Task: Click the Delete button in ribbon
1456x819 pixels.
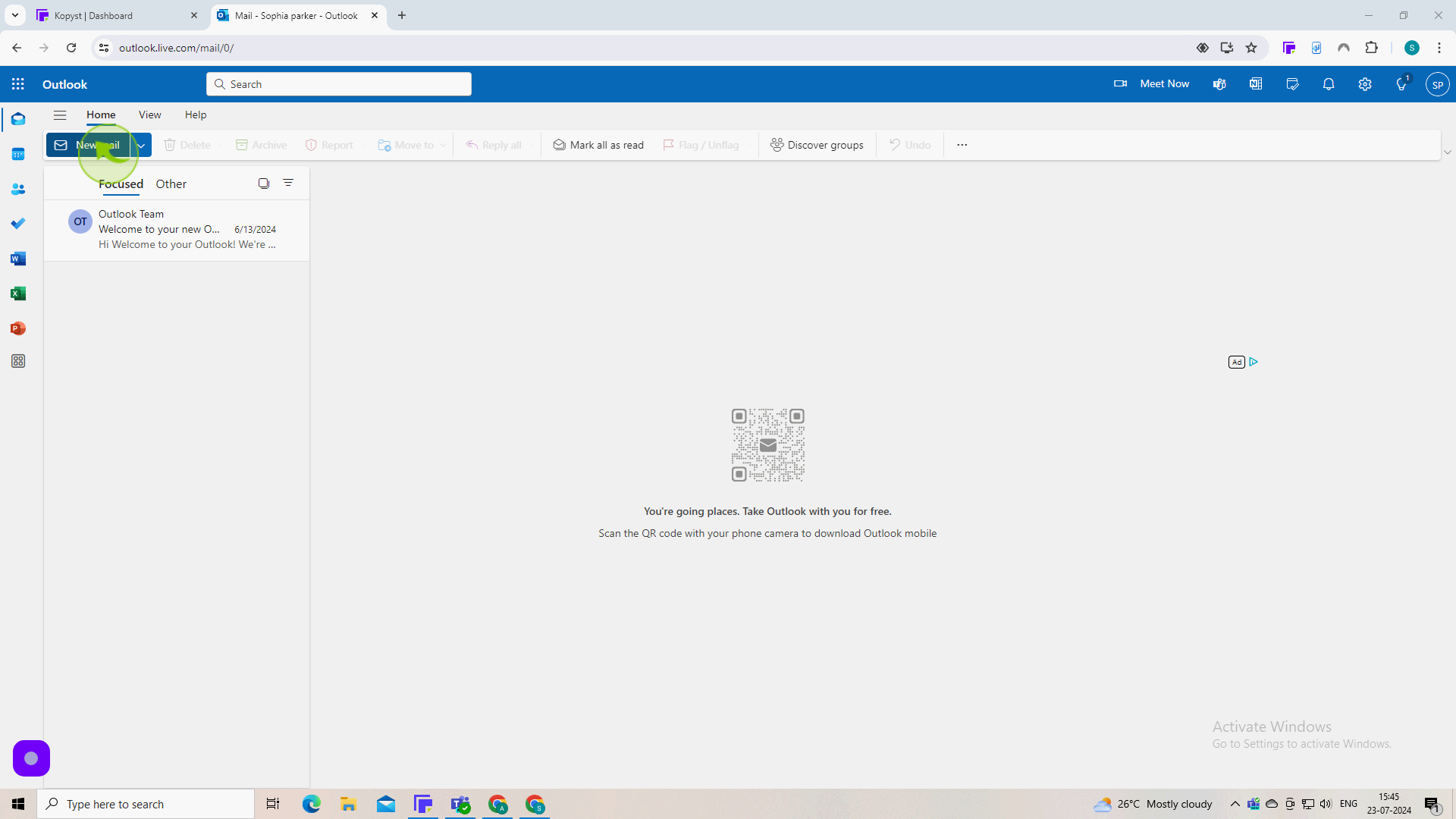Action: coord(187,145)
